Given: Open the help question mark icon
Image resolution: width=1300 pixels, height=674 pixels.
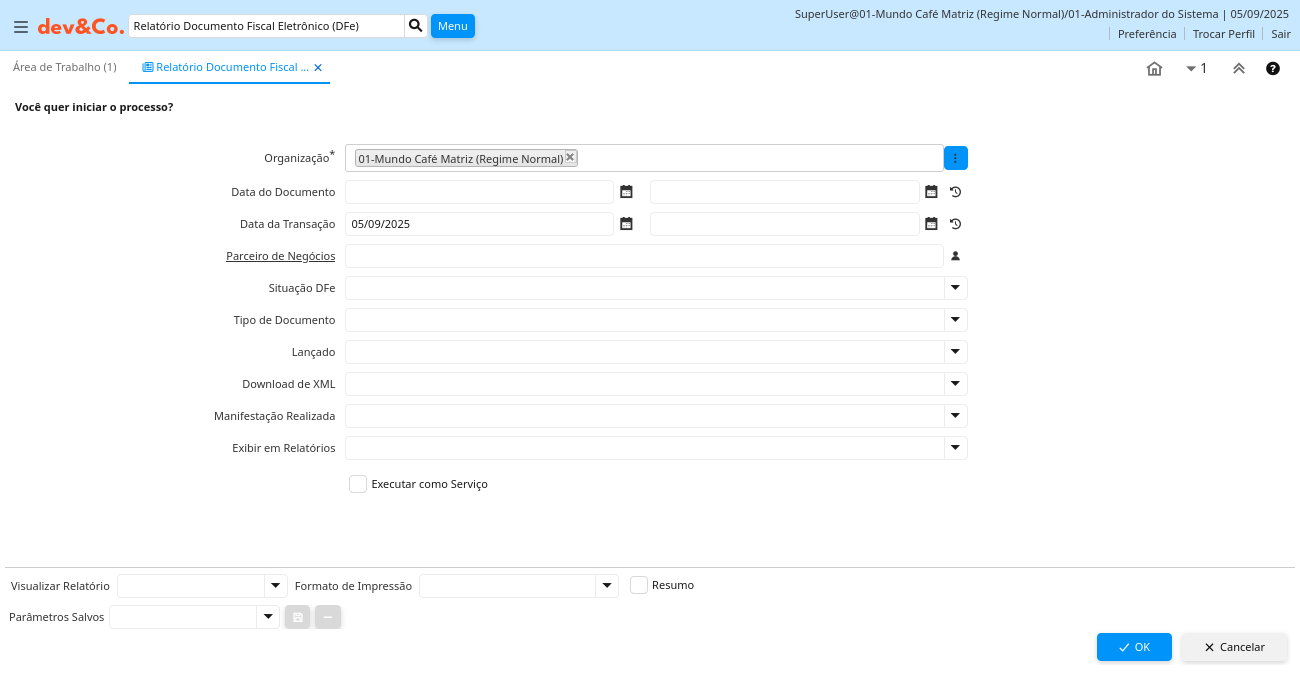Looking at the screenshot, I should 1273,69.
